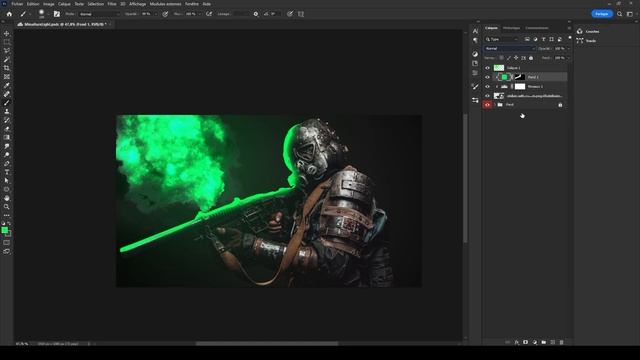Toggle pressure for opacity in options bar
Screen dimensions: 640x360
click(x=165, y=14)
